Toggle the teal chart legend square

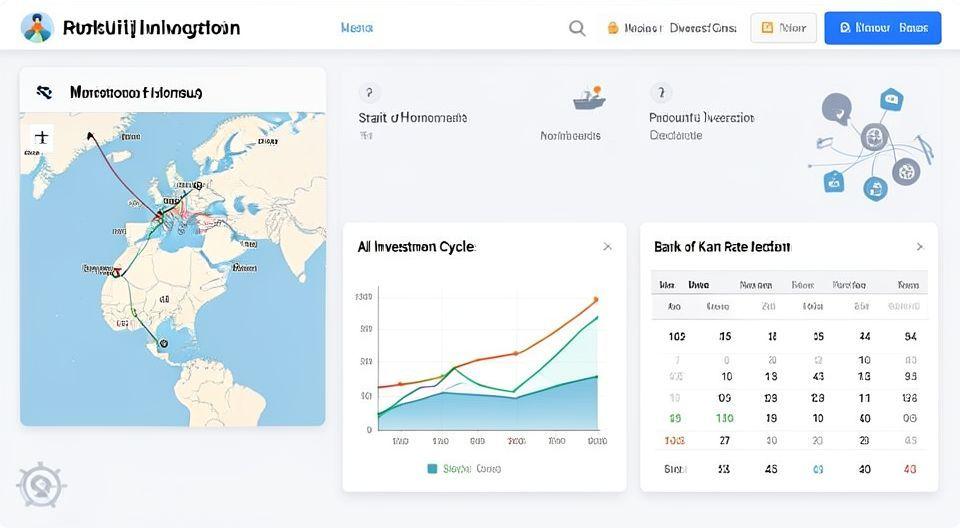(432, 468)
